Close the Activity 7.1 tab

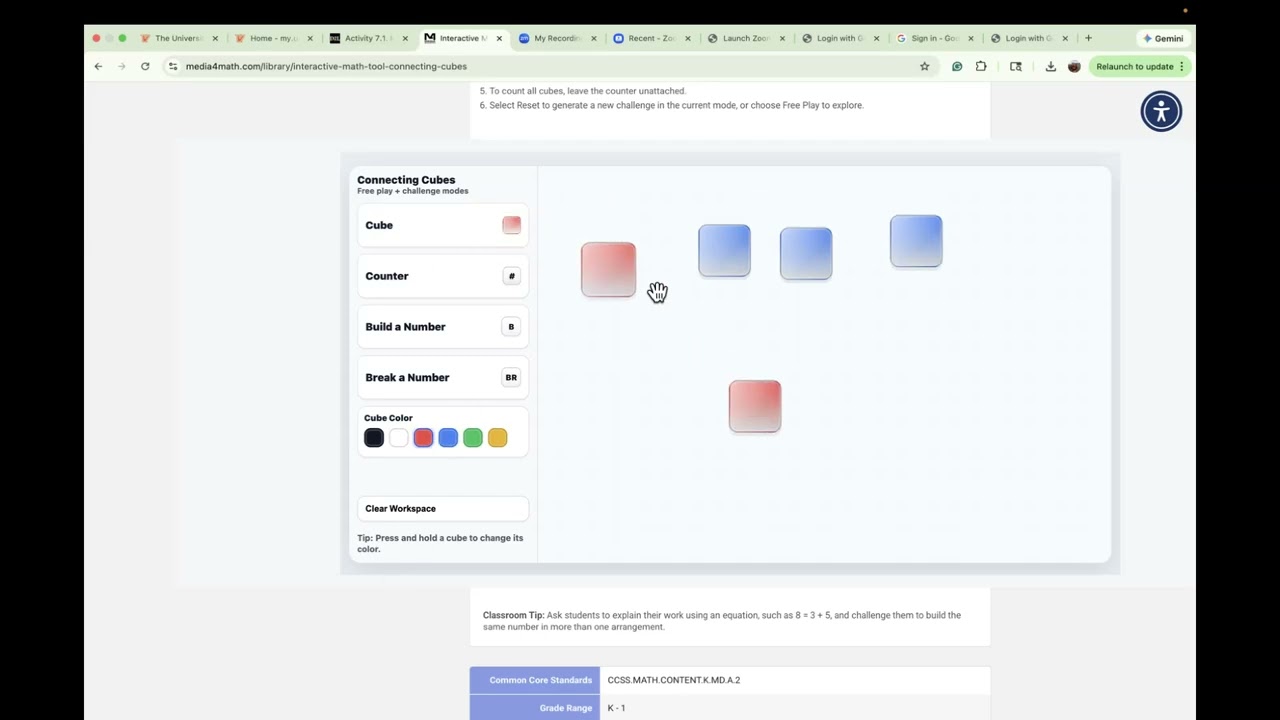point(405,38)
